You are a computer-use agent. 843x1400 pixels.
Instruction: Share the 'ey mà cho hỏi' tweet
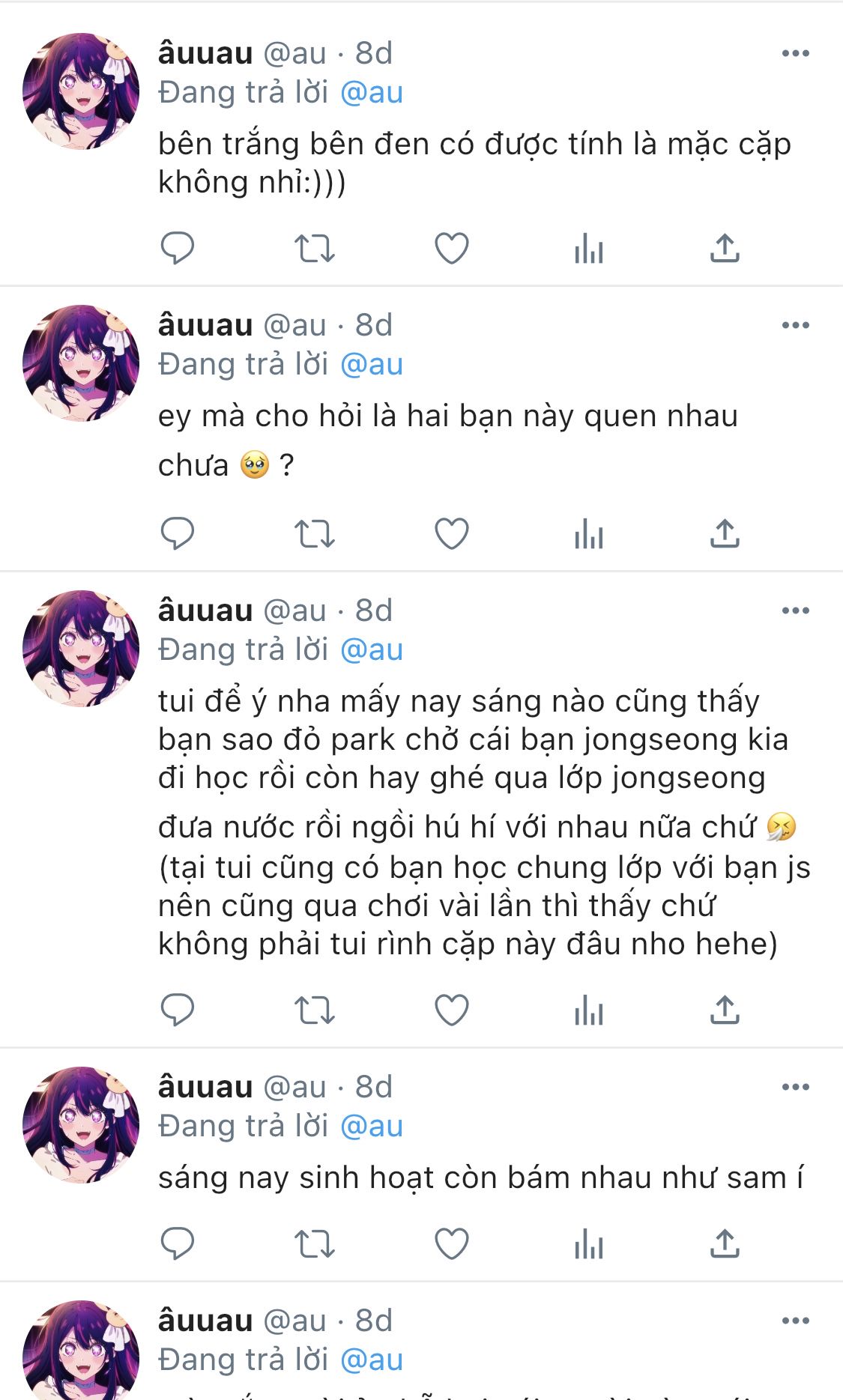tap(725, 533)
